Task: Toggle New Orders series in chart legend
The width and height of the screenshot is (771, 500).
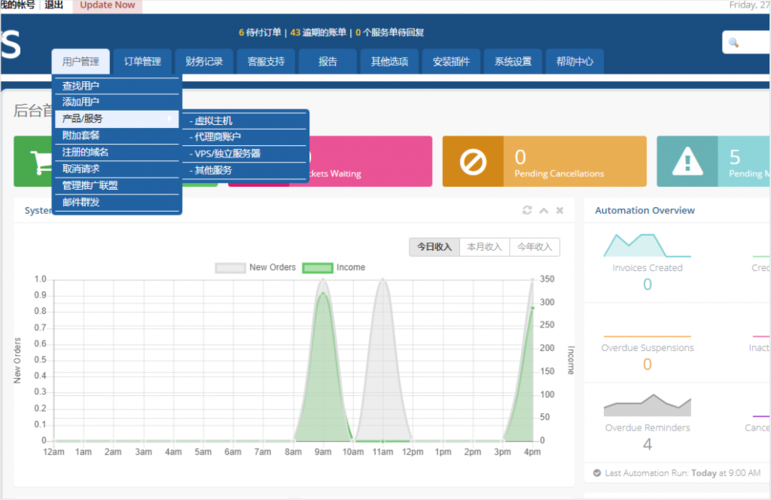Action: point(257,268)
